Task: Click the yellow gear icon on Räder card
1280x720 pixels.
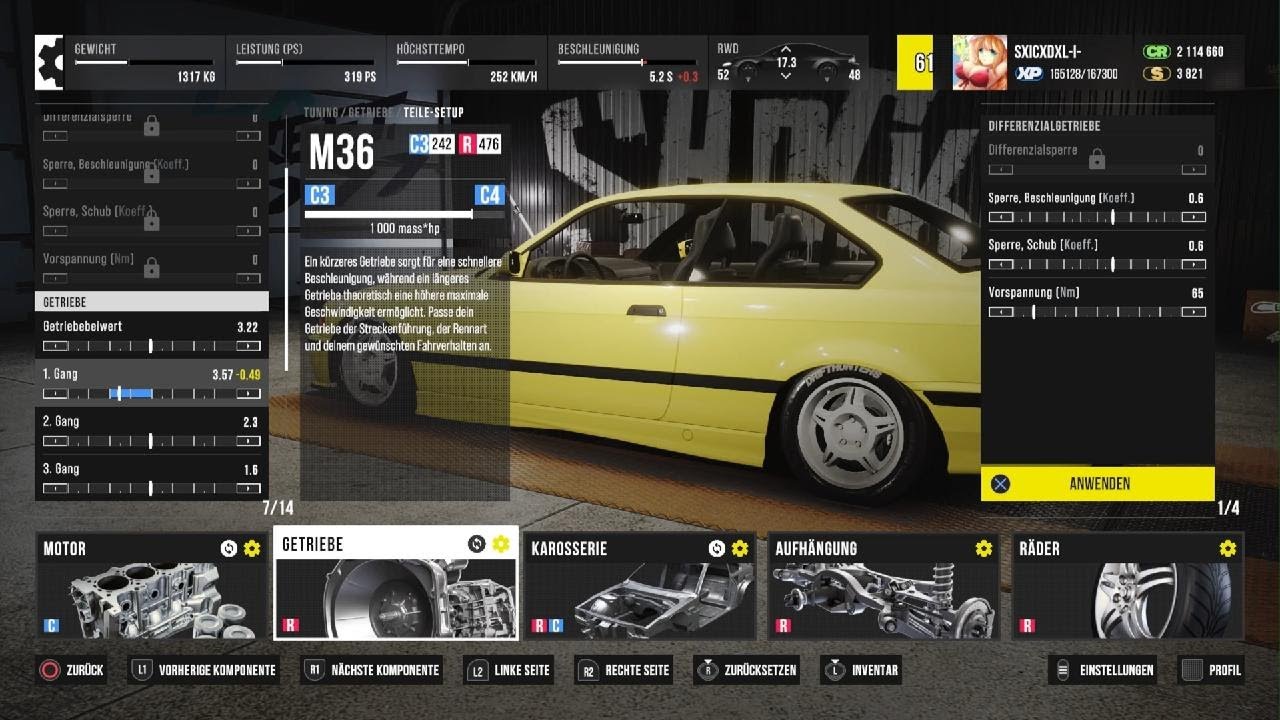Action: [x=1228, y=548]
